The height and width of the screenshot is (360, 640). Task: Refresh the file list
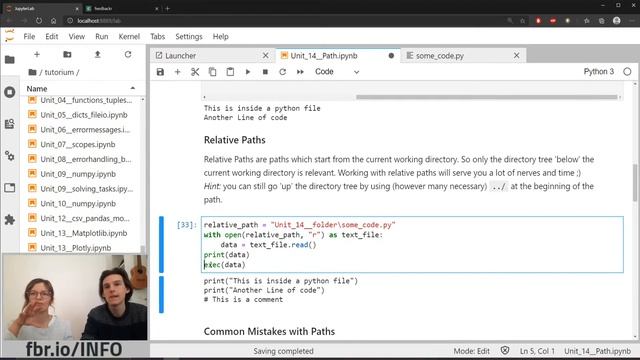pyautogui.click(x=128, y=54)
